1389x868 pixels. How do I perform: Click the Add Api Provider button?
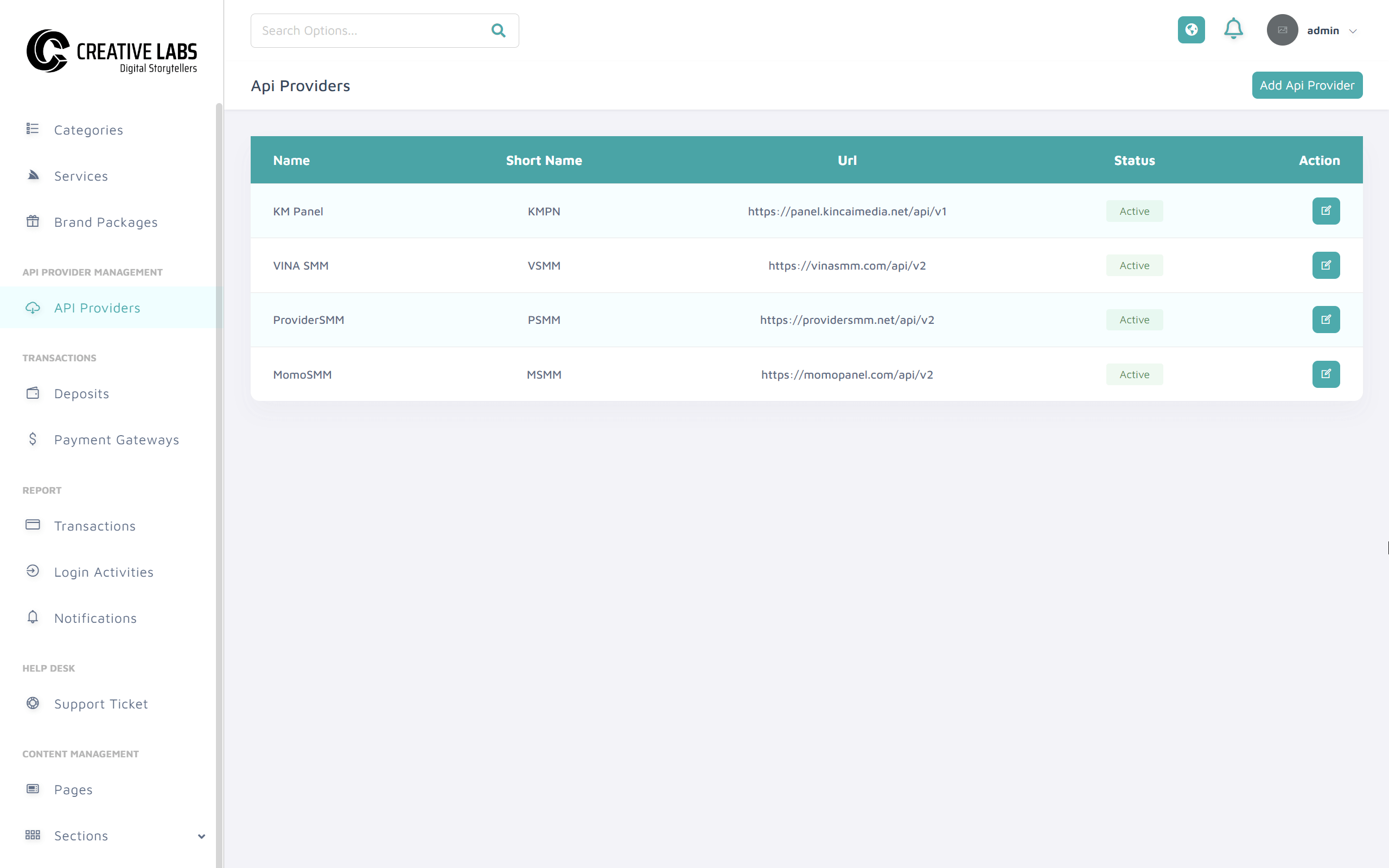1307,85
